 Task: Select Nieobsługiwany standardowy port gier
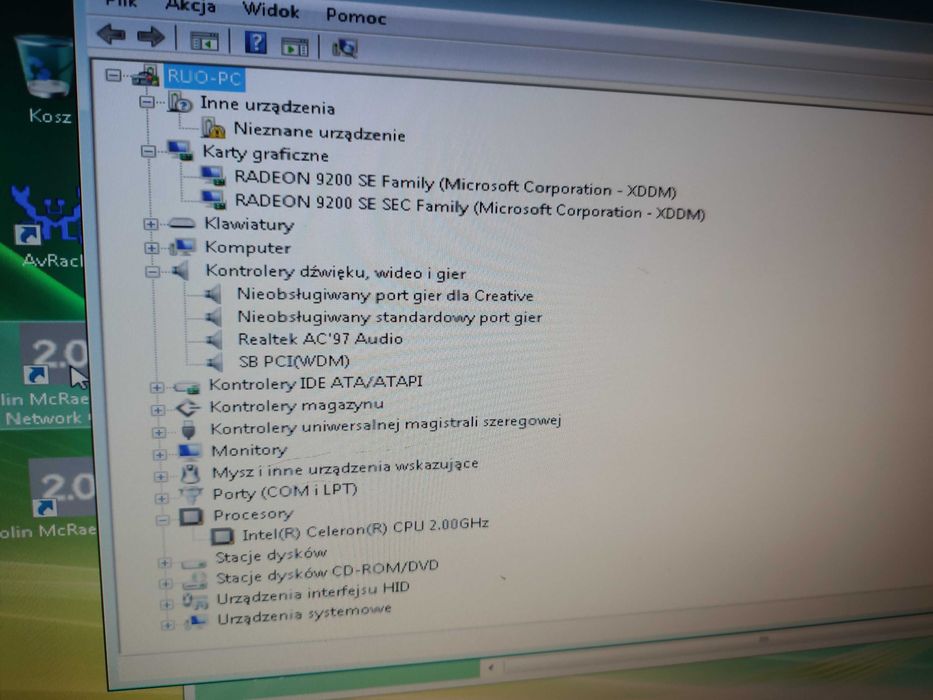390,317
